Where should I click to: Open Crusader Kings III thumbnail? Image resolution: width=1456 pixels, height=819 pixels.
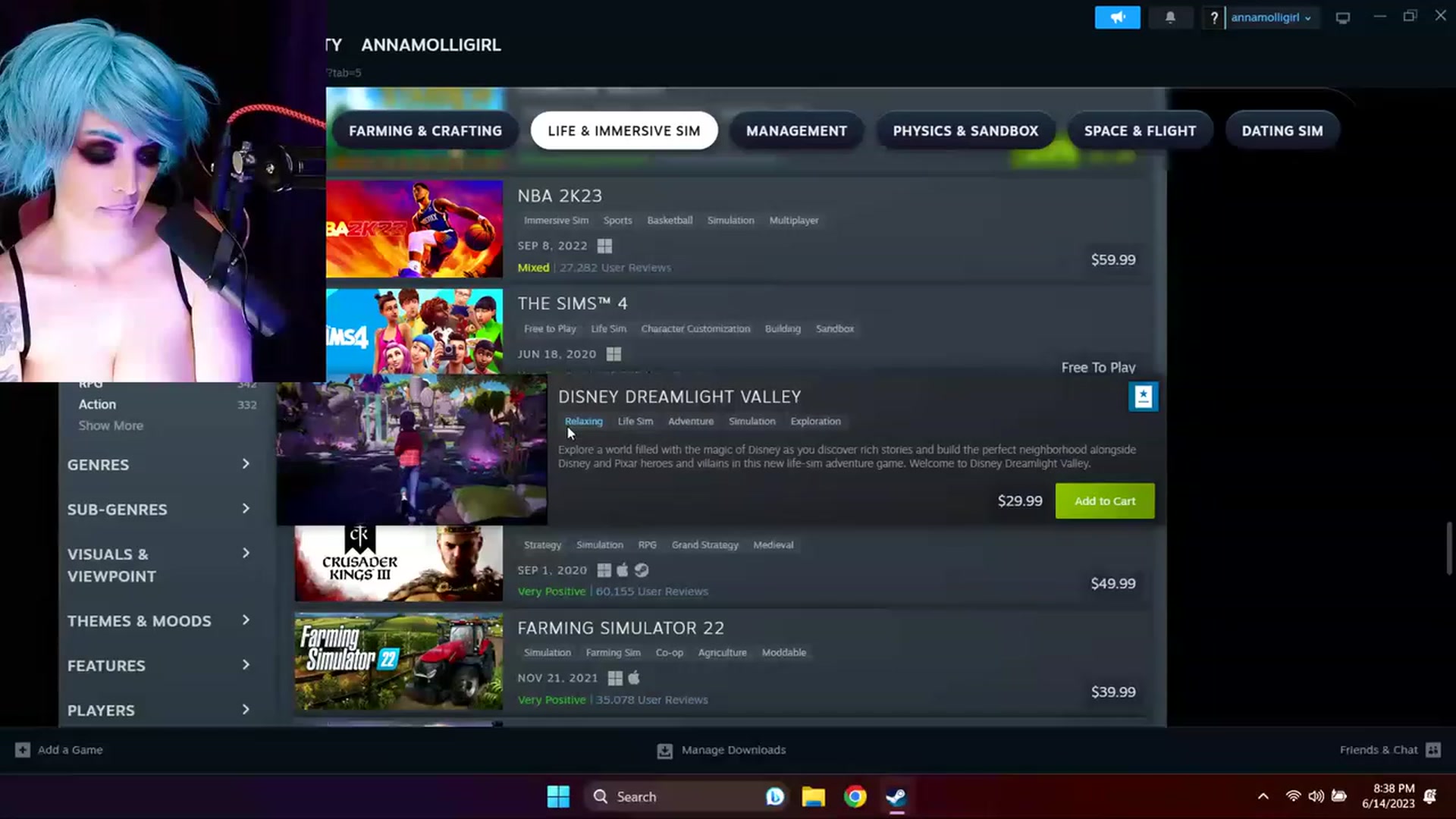398,563
